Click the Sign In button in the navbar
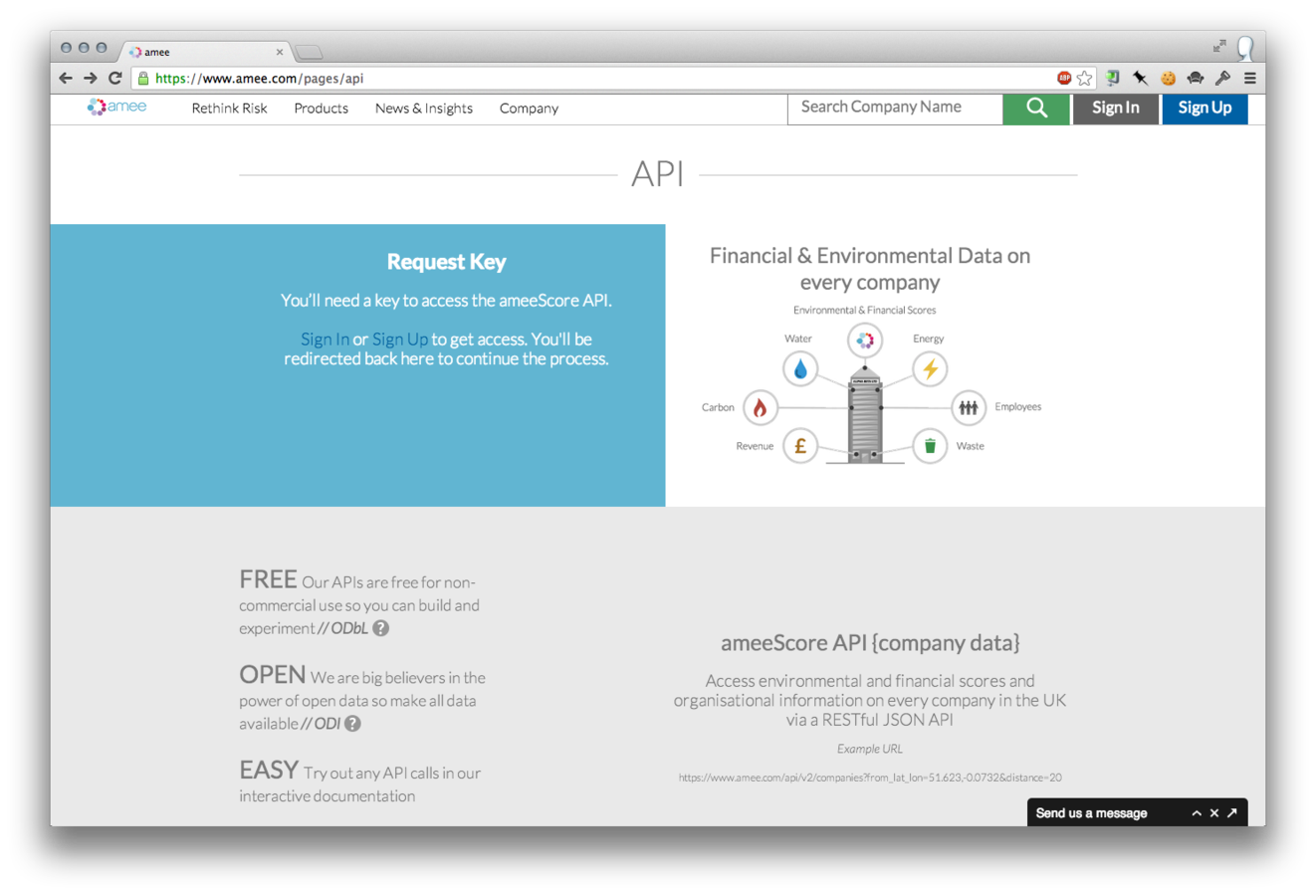The image size is (1316, 896). pyautogui.click(x=1115, y=108)
